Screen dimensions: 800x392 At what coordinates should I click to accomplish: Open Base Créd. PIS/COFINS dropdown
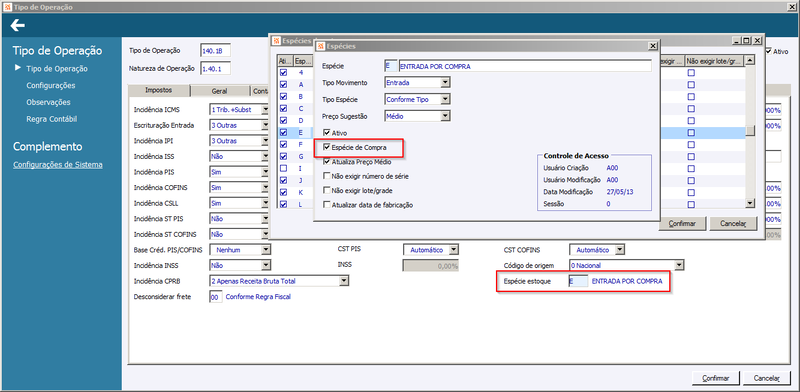pyautogui.click(x=265, y=250)
